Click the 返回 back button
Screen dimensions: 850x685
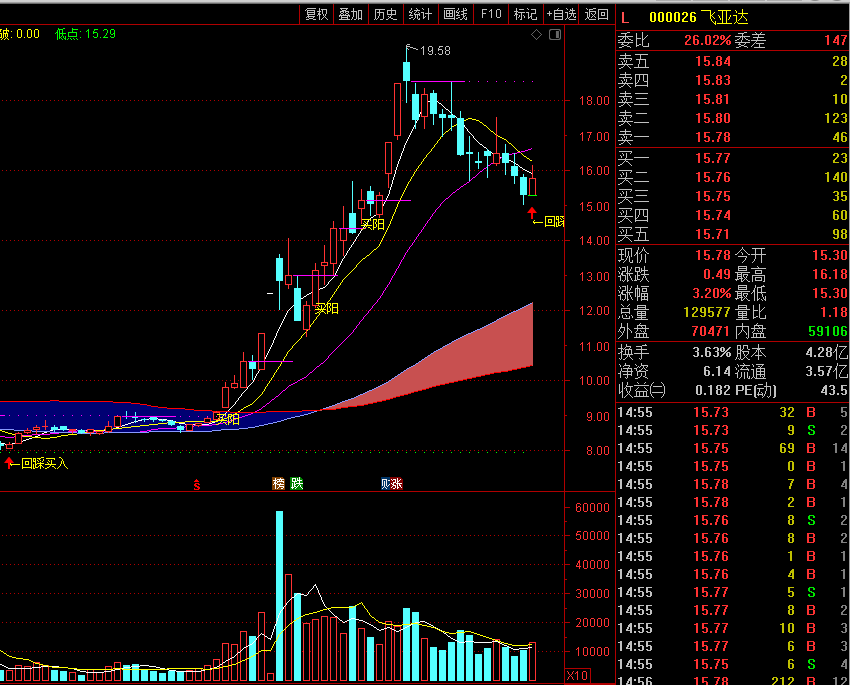(x=596, y=14)
